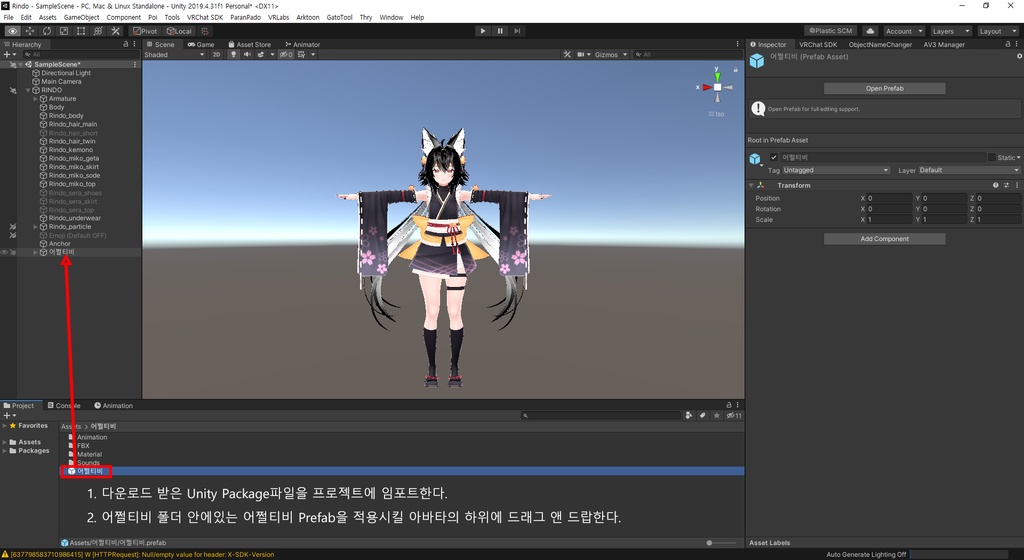The image size is (1024, 560).
Task: Expand the Armature tree node
Action: 36,99
